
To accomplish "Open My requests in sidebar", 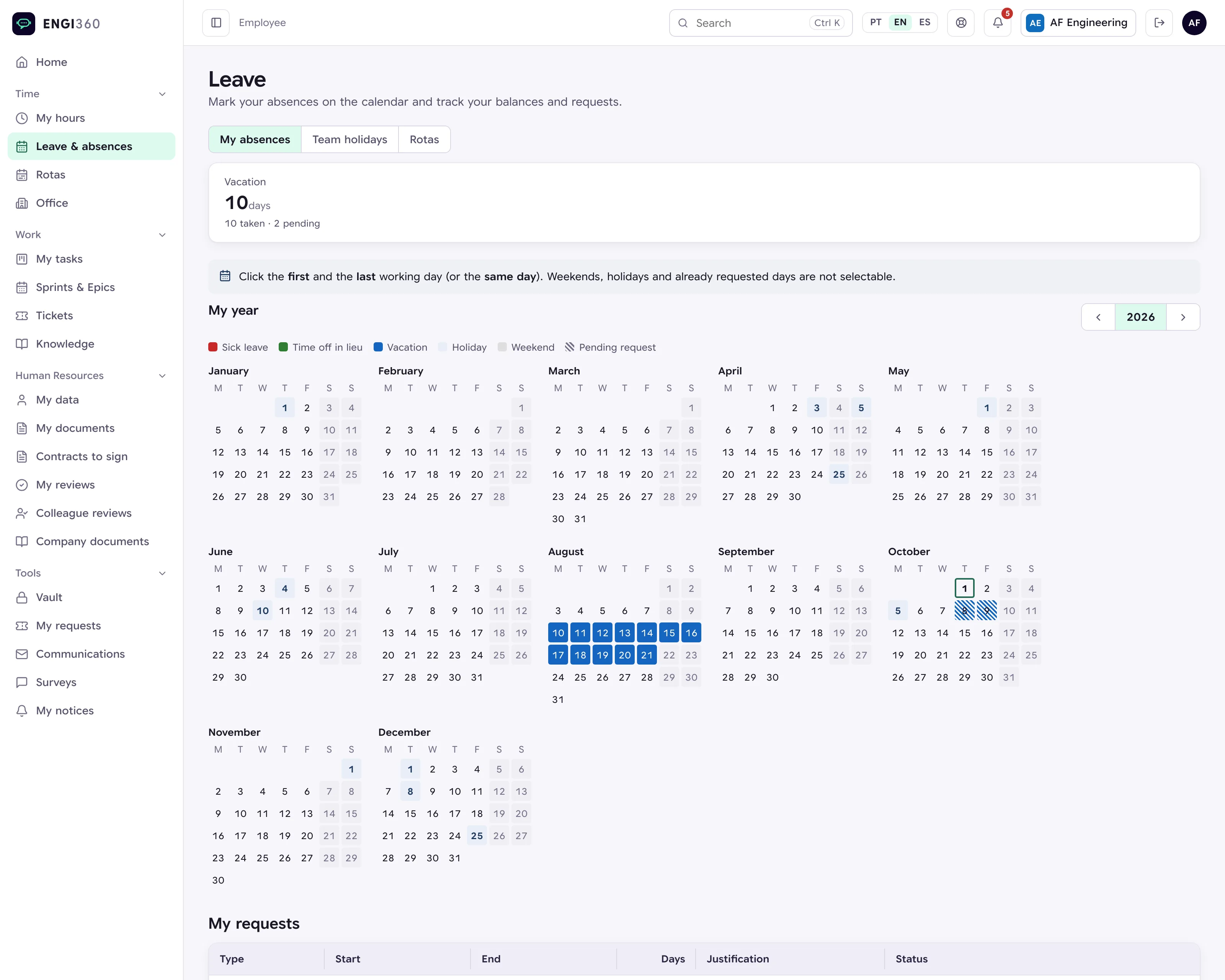I will (x=91, y=626).
